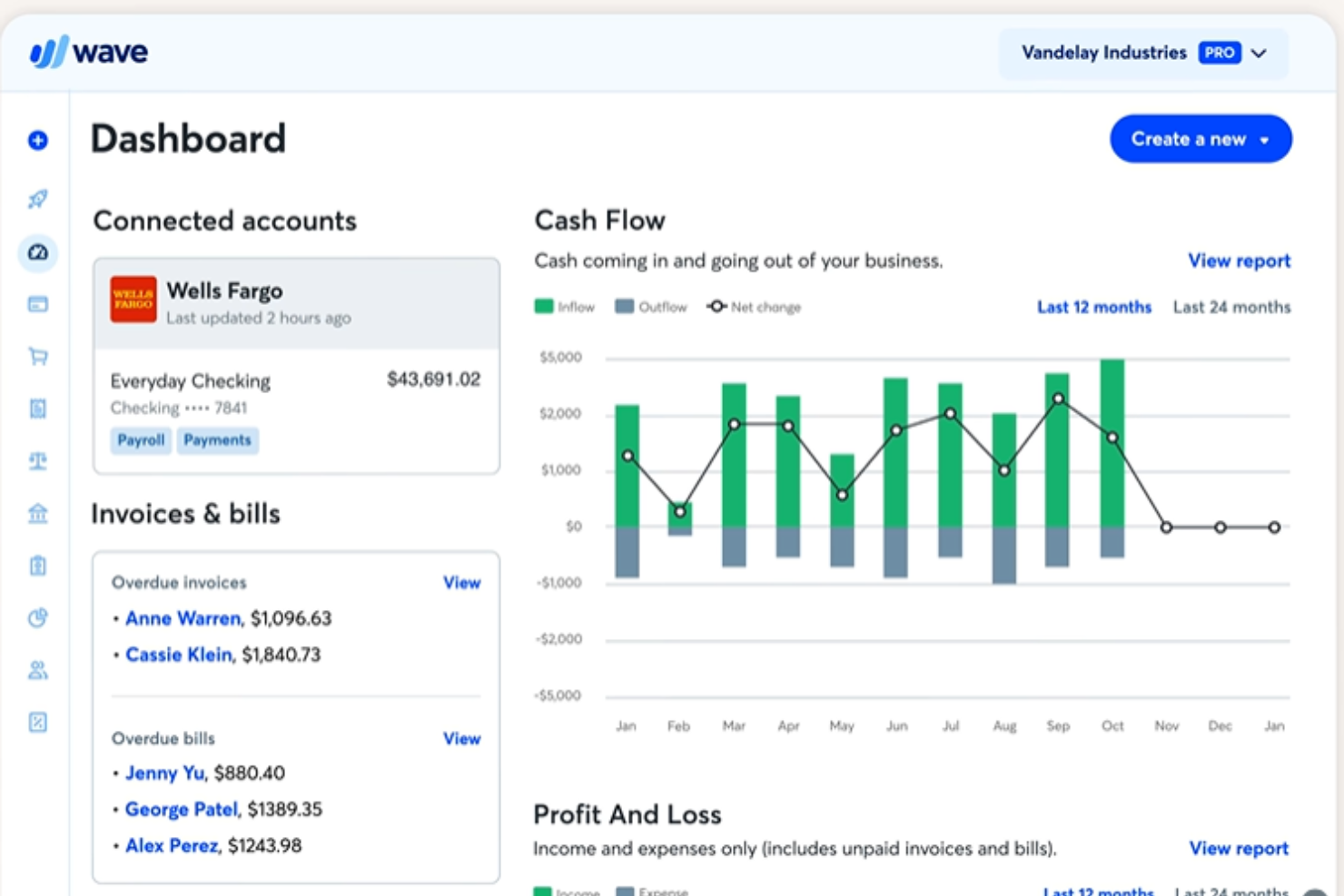Open the Banking card icon in sidebar
The height and width of the screenshot is (896, 1344).
tap(37, 304)
